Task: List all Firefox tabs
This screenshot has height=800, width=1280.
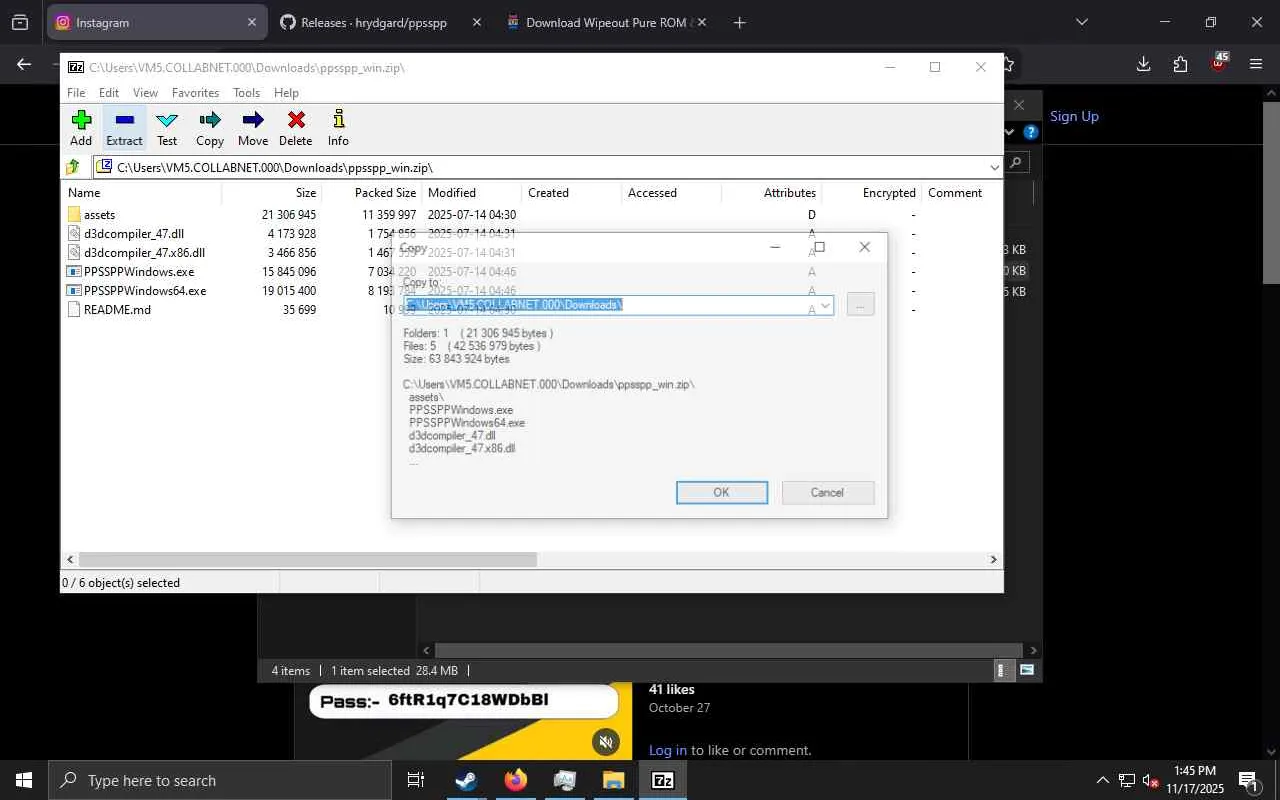Action: [1081, 22]
